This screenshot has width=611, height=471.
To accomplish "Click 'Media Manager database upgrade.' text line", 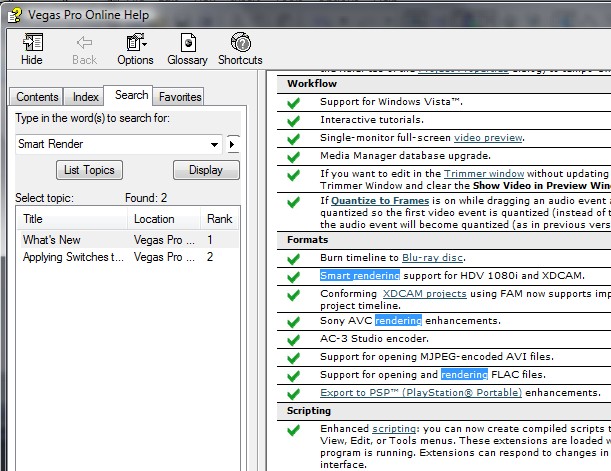I will pos(405,156).
